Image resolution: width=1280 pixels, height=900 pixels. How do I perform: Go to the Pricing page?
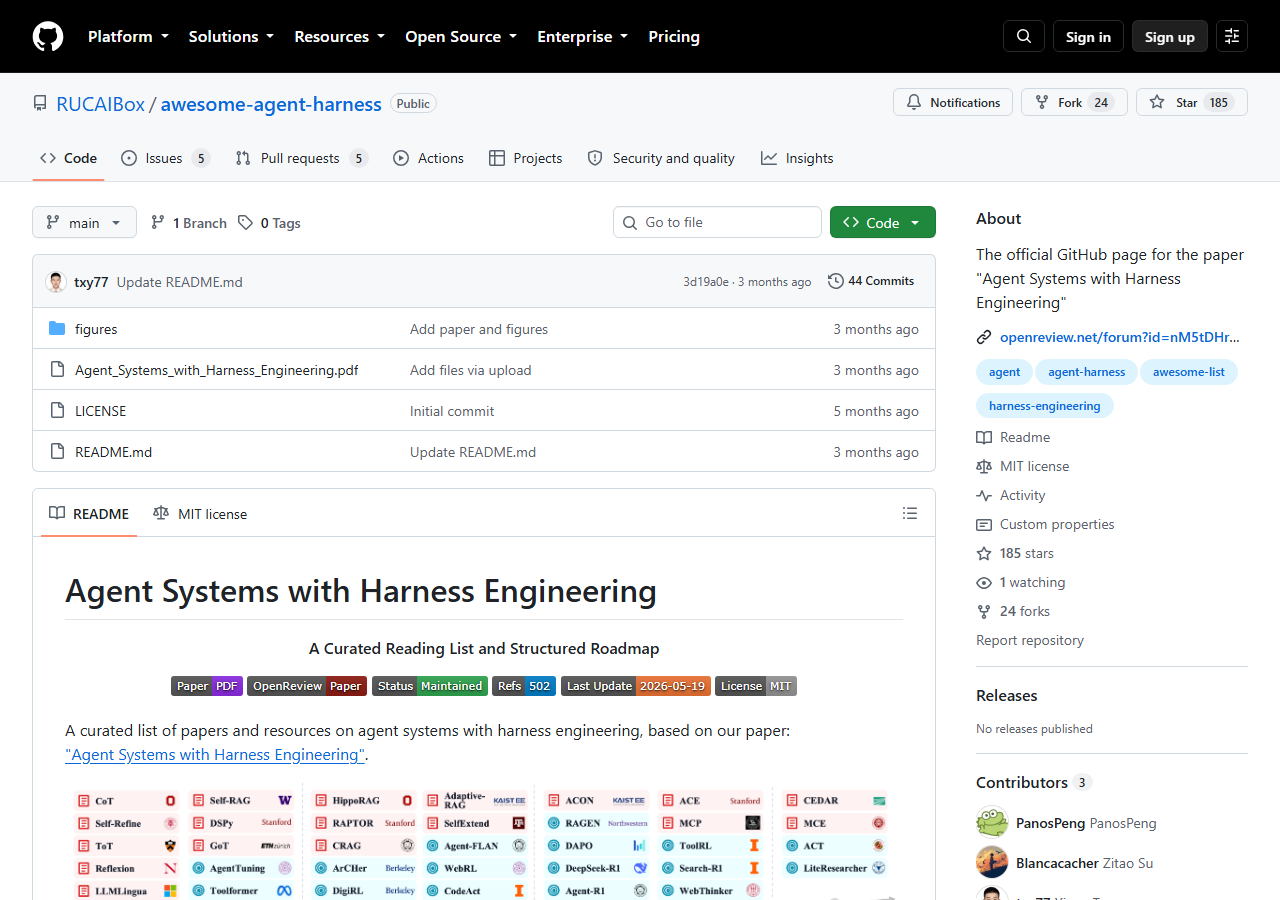click(x=674, y=37)
